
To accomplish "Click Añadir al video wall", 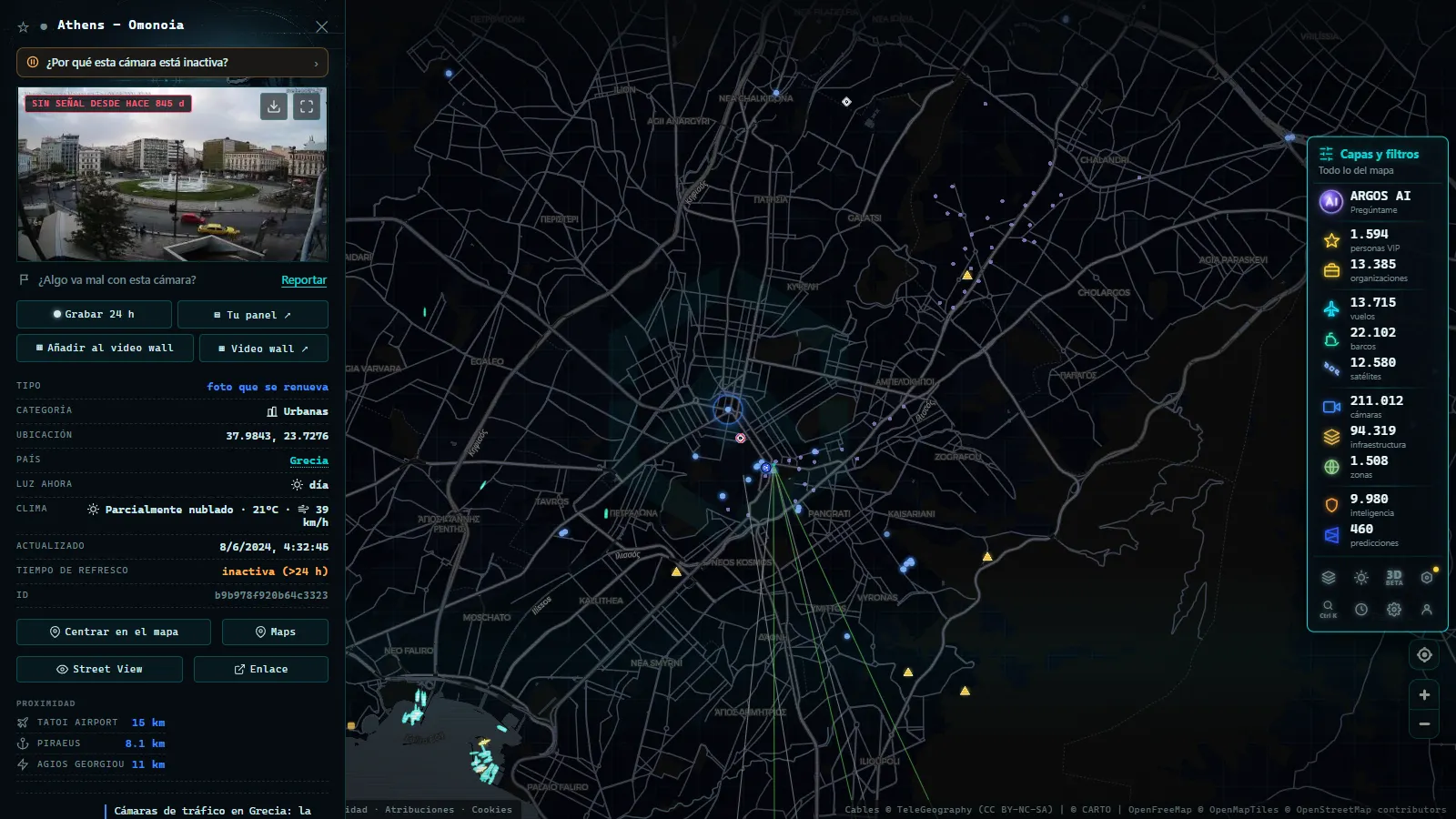I will pos(105,349).
